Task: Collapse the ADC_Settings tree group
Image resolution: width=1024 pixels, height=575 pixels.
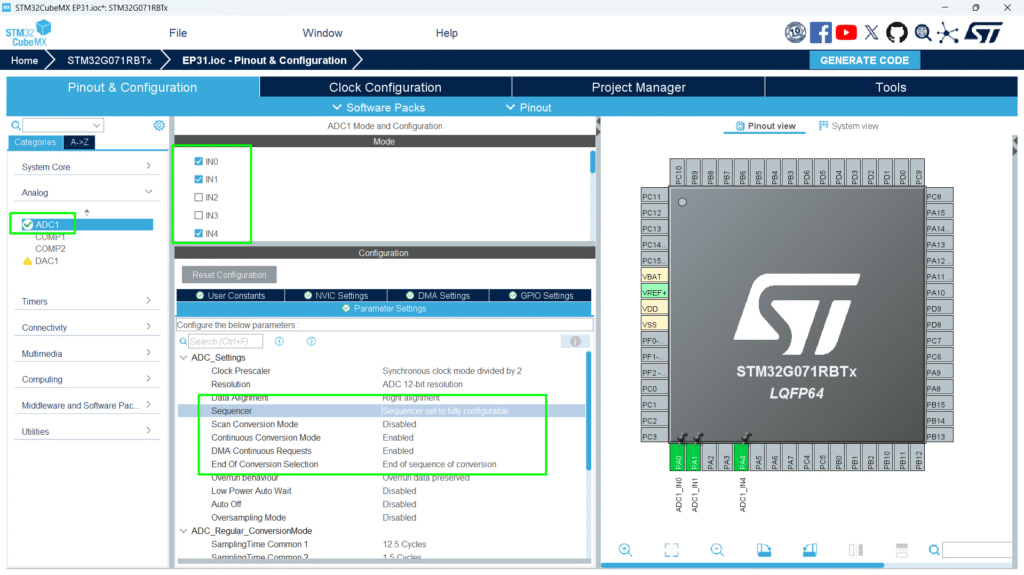Action: [183, 358]
